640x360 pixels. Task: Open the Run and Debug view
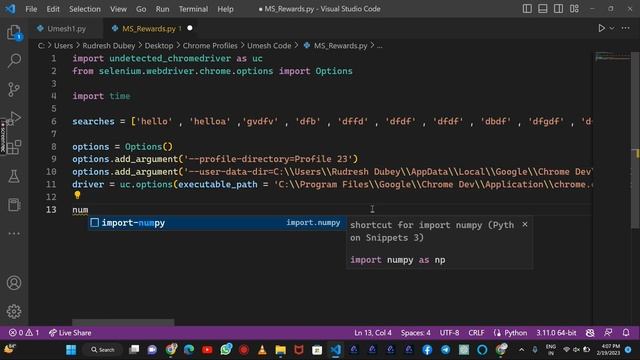click(14, 118)
